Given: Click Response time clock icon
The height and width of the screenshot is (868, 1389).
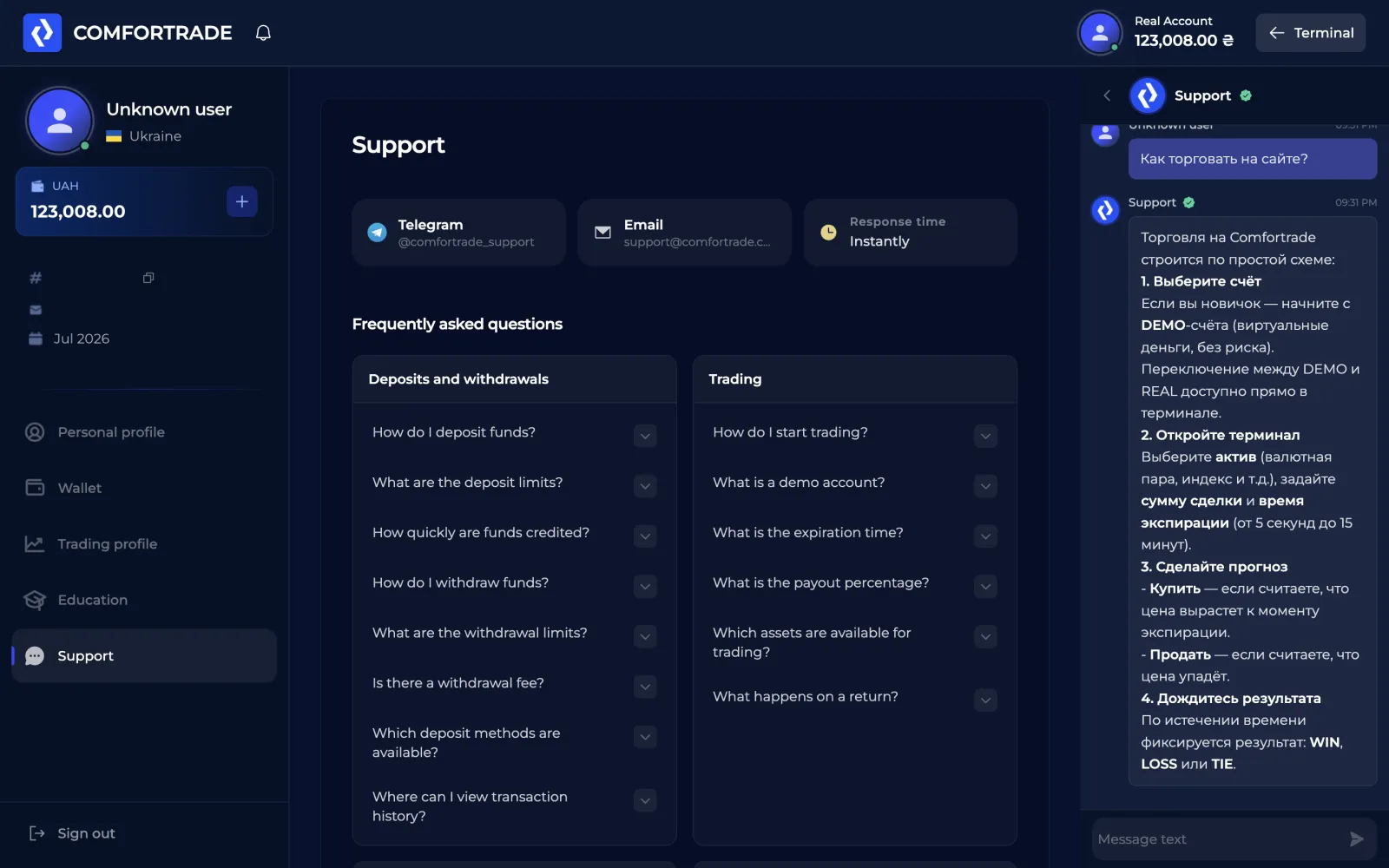Looking at the screenshot, I should tap(828, 233).
